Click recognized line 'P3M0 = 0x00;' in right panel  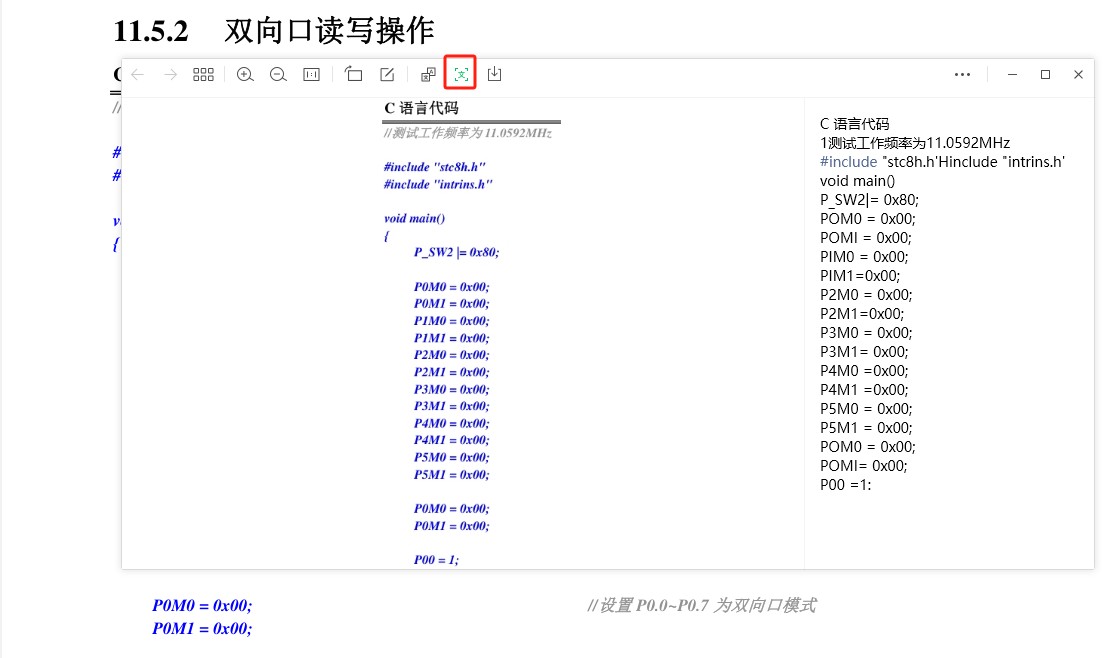[x=866, y=333]
